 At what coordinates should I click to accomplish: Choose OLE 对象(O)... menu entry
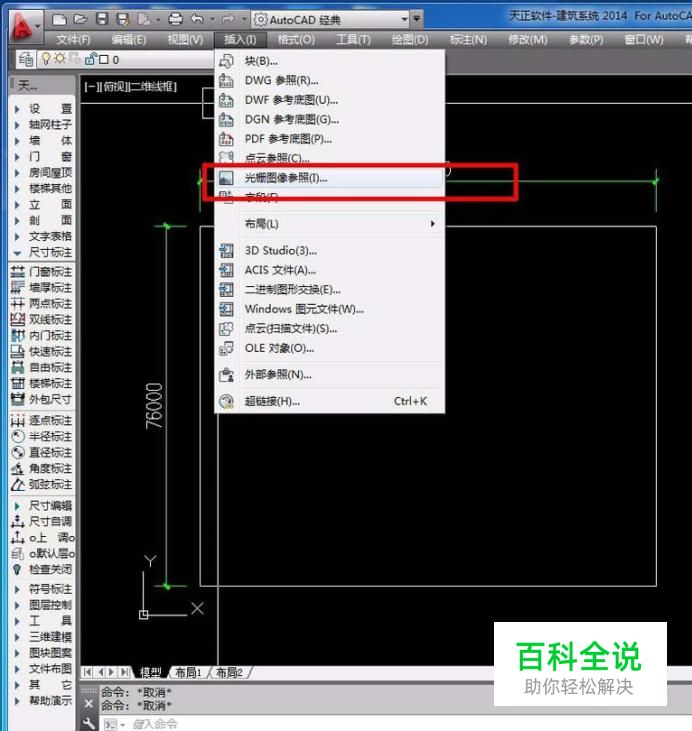(330, 348)
